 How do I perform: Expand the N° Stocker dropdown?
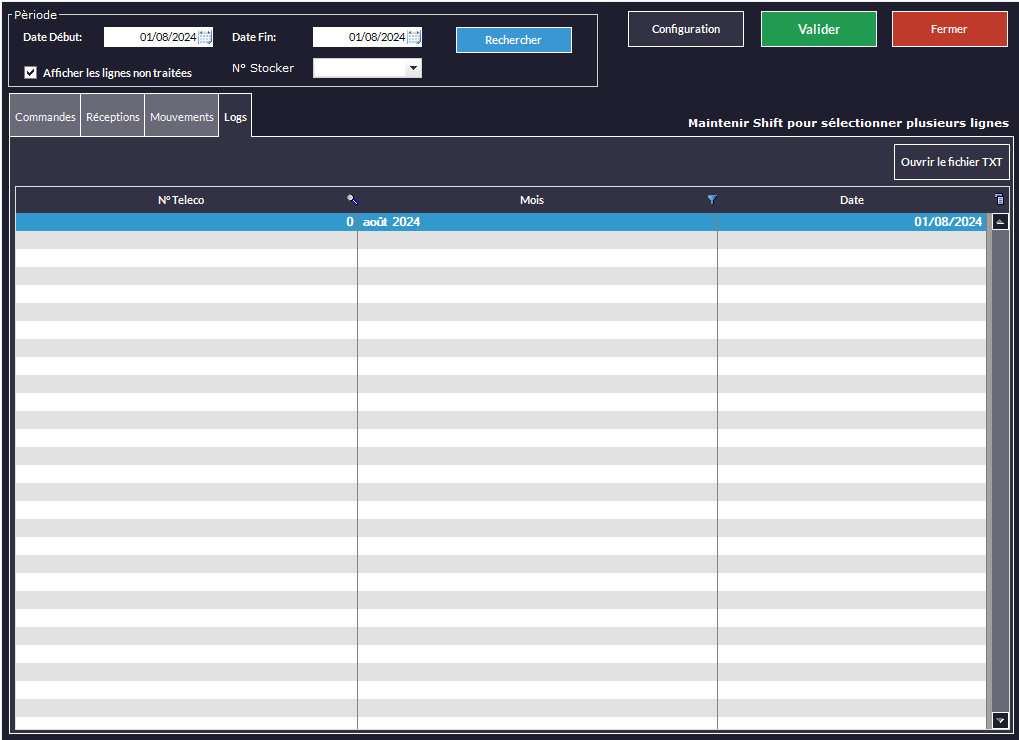click(413, 68)
